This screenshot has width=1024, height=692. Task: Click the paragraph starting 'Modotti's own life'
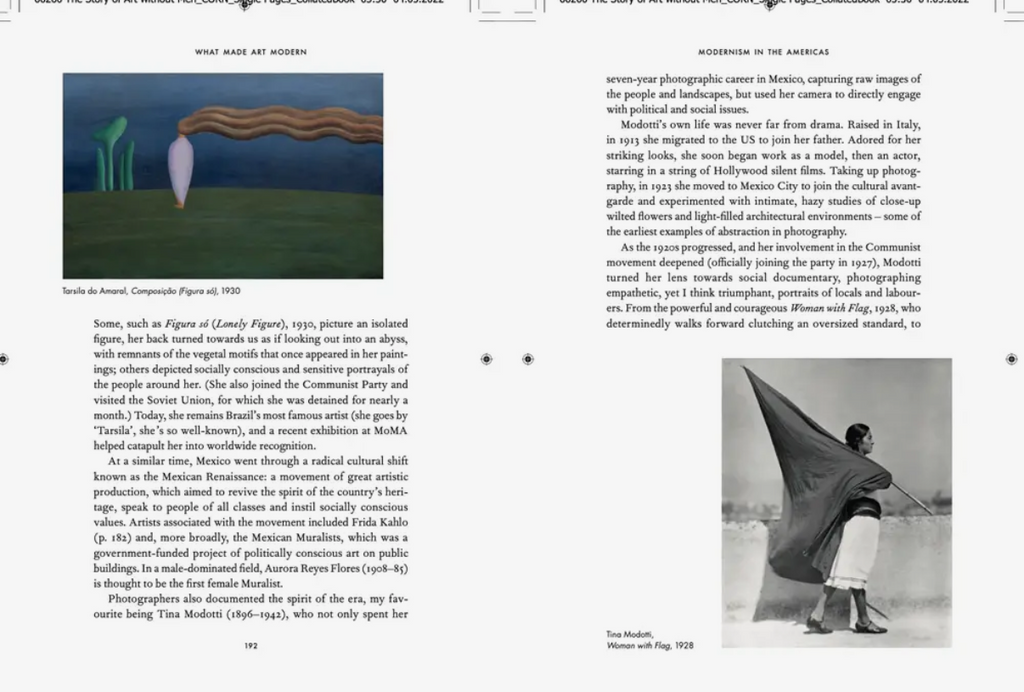tap(763, 178)
